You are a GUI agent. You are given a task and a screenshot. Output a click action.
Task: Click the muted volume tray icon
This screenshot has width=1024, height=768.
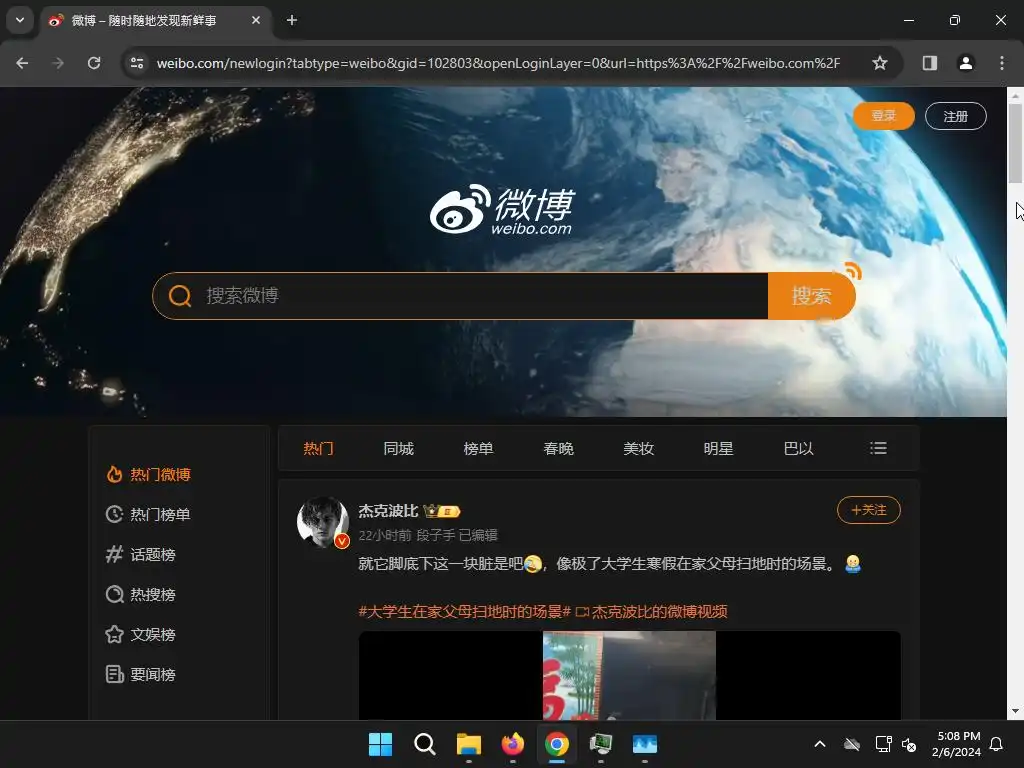point(908,744)
